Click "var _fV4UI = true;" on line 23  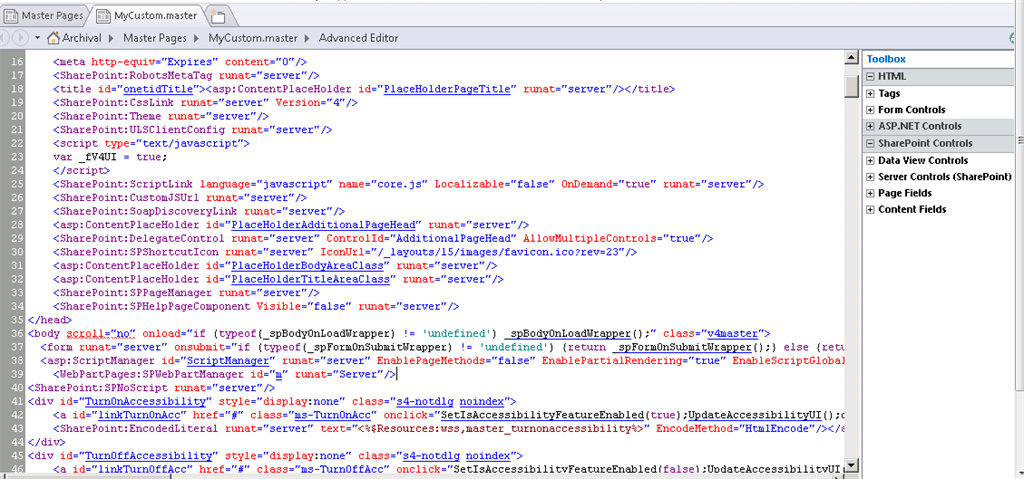[x=110, y=157]
